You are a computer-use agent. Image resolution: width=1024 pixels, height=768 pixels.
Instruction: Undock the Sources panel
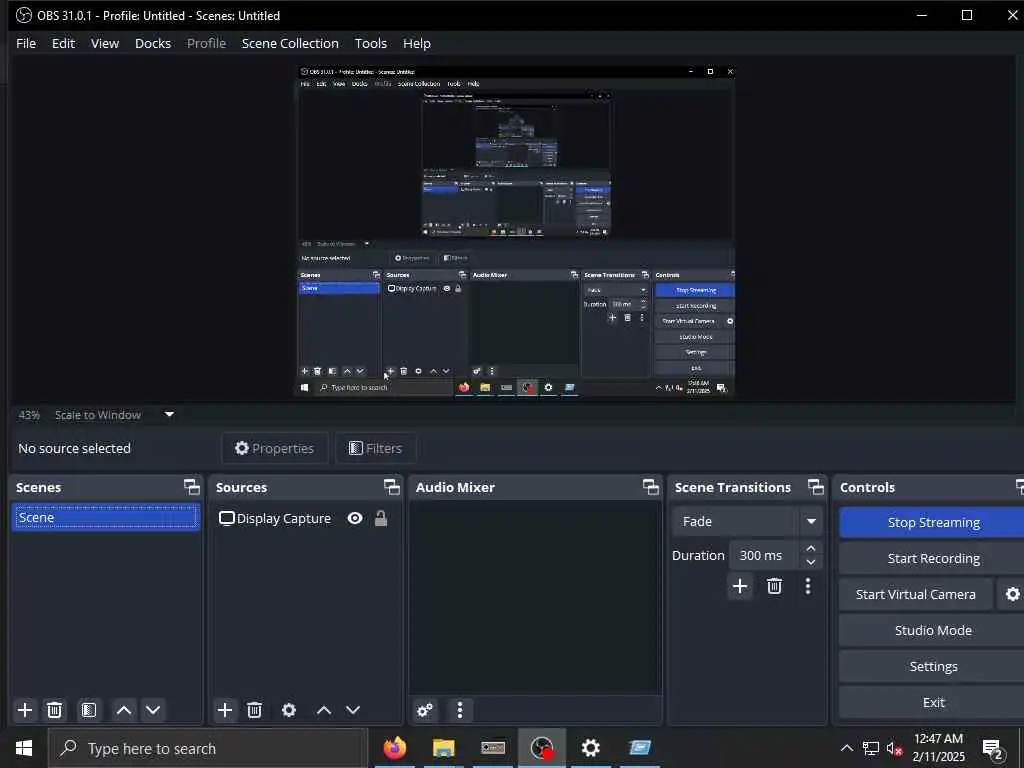391,487
